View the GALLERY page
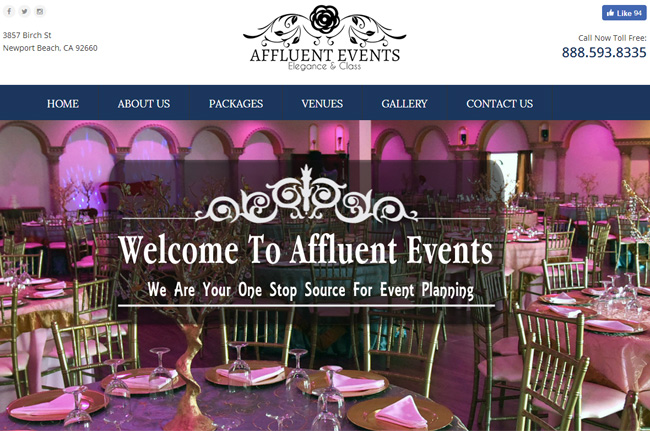Viewport: 650px width, 431px height. click(x=404, y=104)
